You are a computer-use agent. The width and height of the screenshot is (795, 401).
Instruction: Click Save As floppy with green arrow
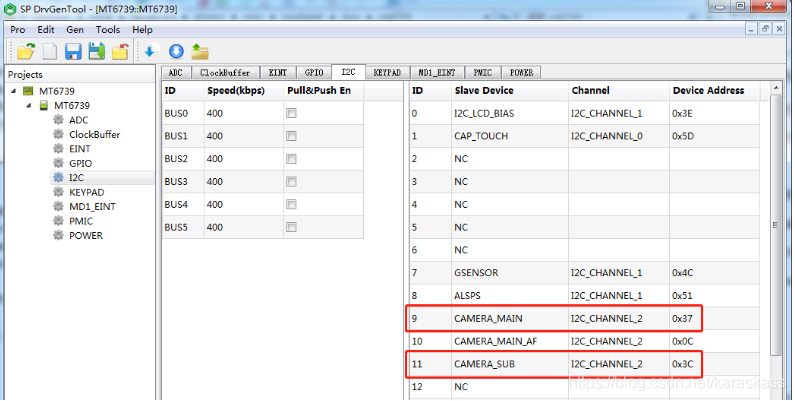click(97, 51)
